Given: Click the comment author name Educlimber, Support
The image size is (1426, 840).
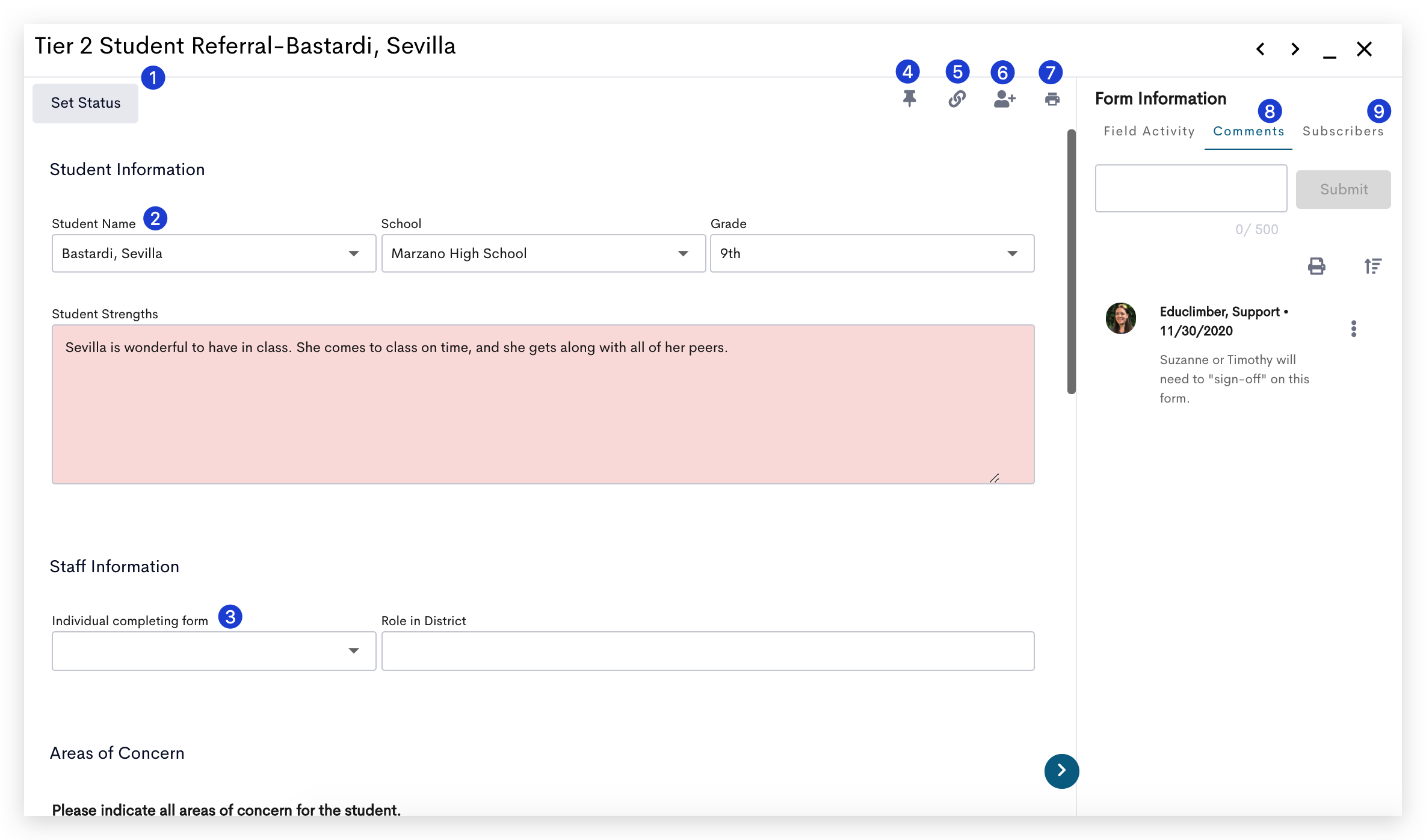Looking at the screenshot, I should point(1220,312).
